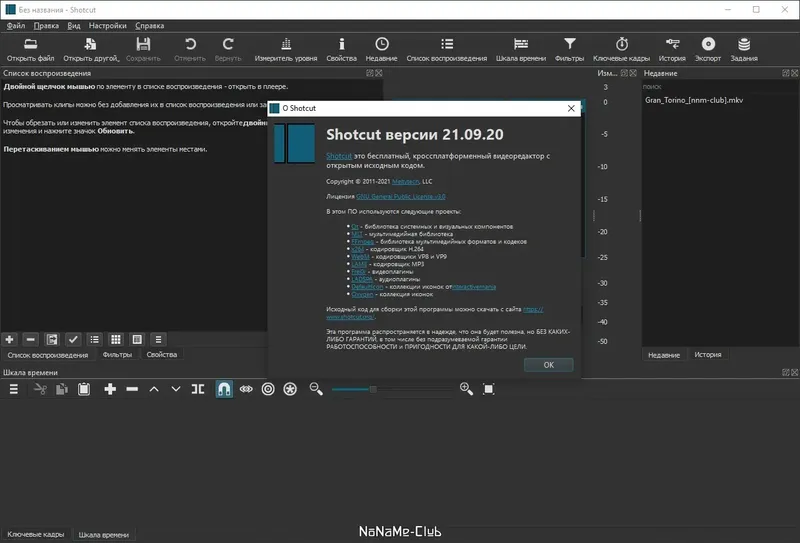Show the Недавние clock icon panel
Screen dimensions: 800x543
(382, 50)
